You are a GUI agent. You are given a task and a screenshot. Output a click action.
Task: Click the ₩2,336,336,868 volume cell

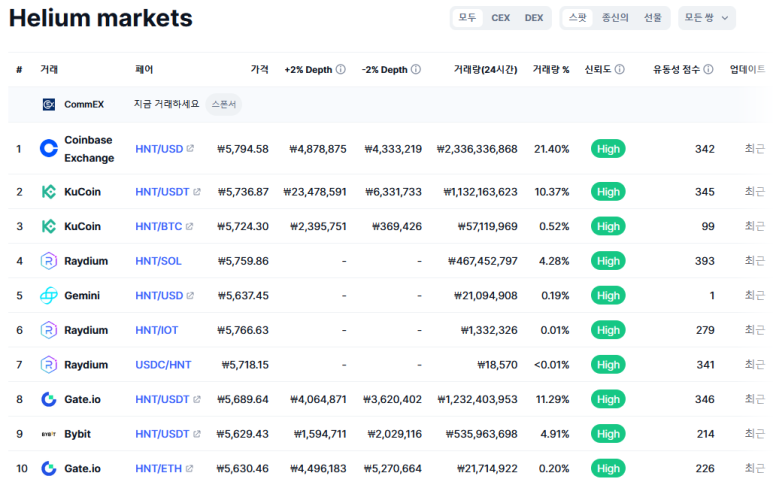pyautogui.click(x=477, y=149)
